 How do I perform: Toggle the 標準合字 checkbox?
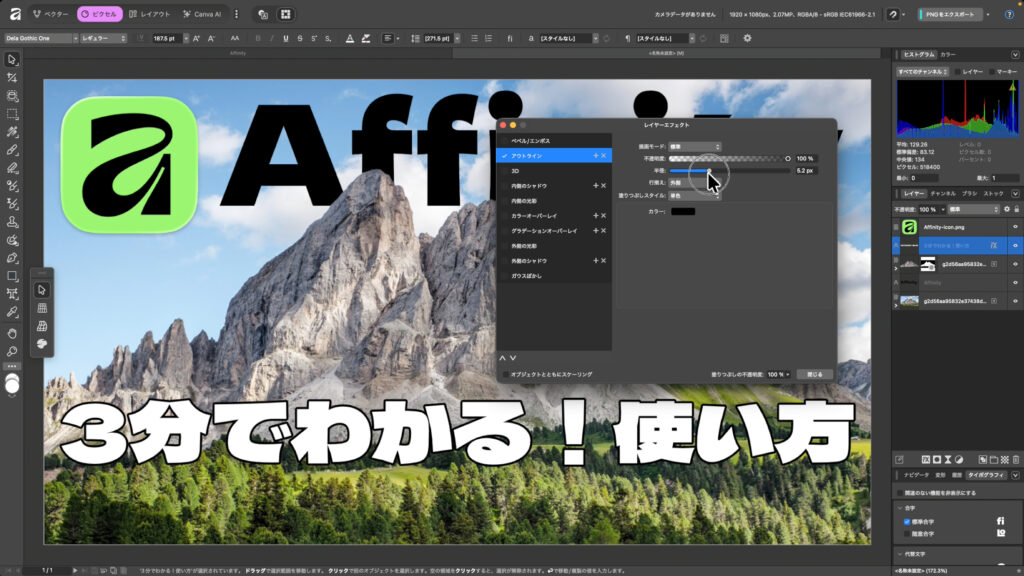tap(907, 520)
